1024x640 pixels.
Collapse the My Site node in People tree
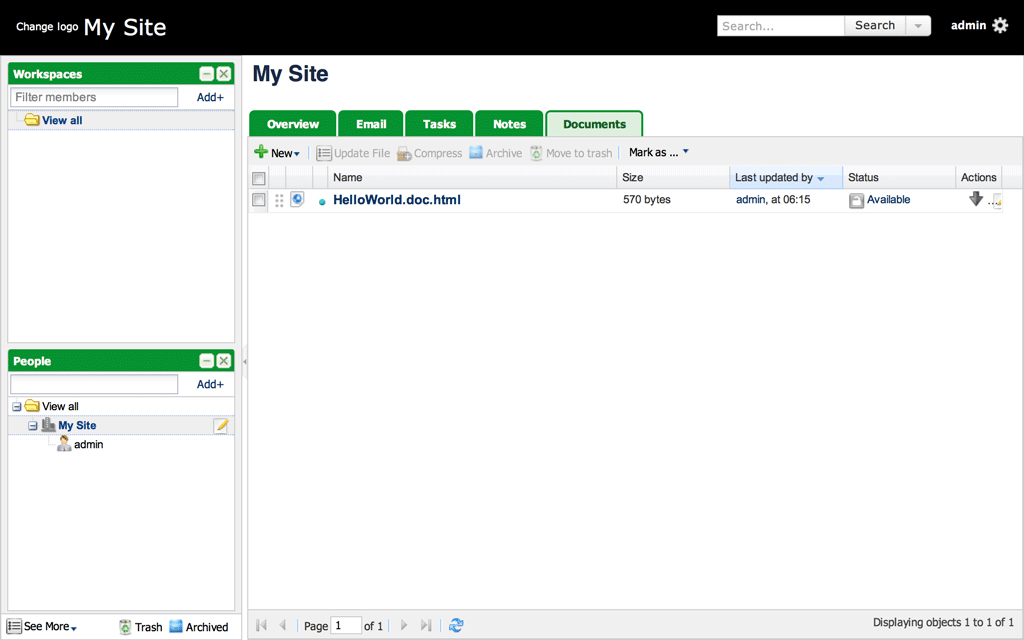pos(32,426)
